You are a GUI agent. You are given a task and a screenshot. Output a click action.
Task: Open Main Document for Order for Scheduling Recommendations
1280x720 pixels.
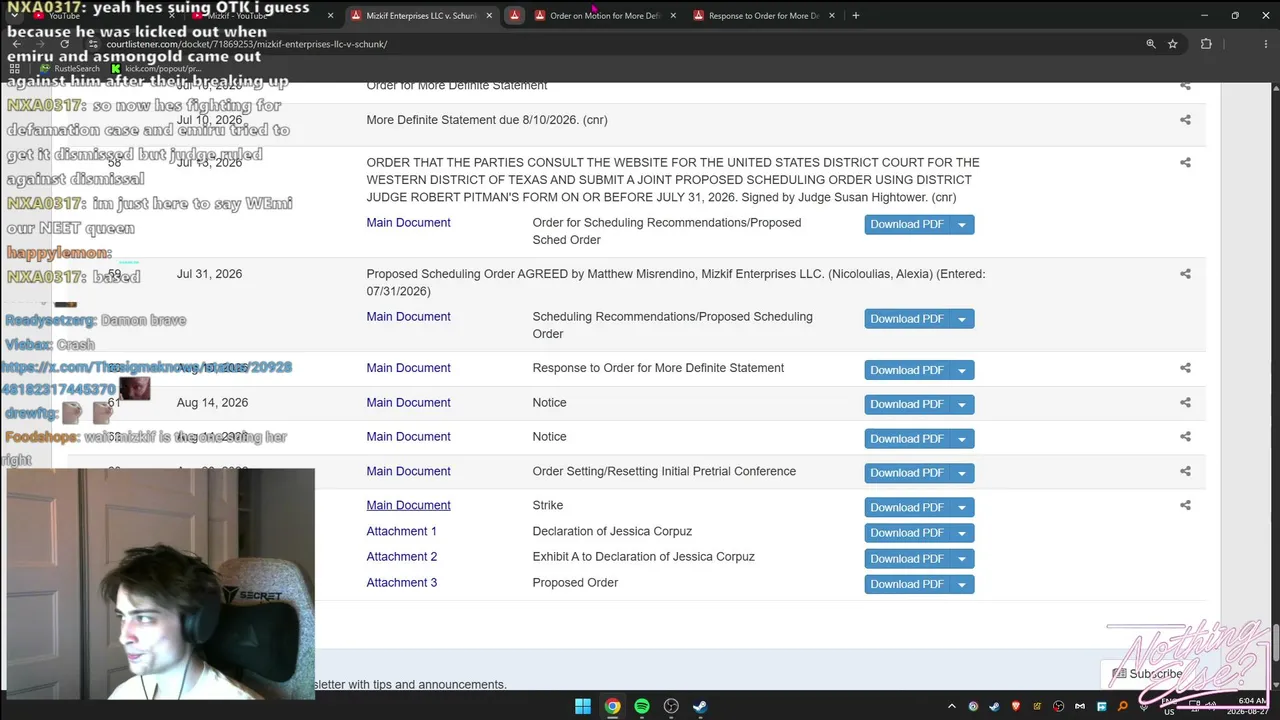pyautogui.click(x=408, y=223)
